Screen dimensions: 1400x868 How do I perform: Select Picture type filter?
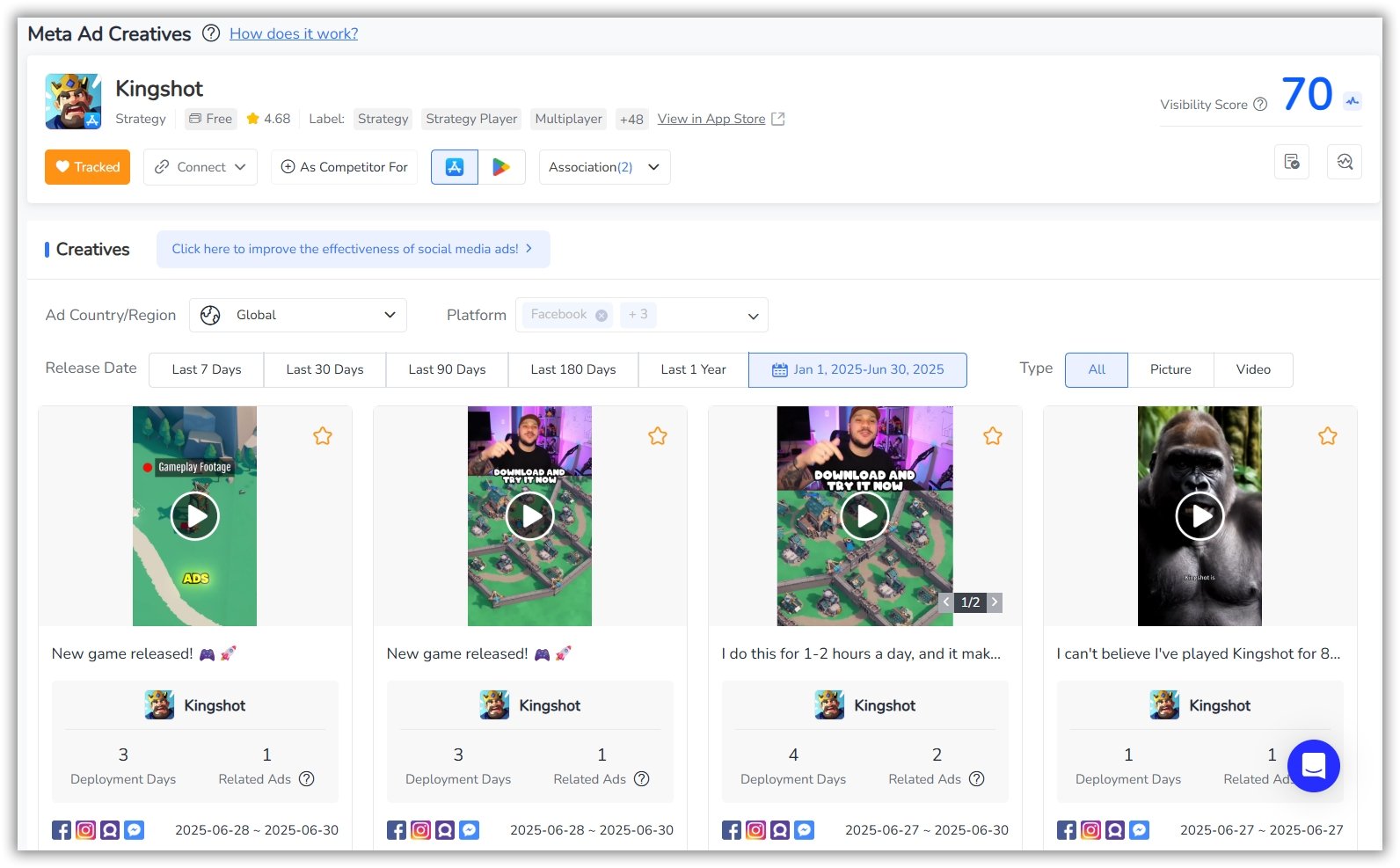[x=1170, y=369]
